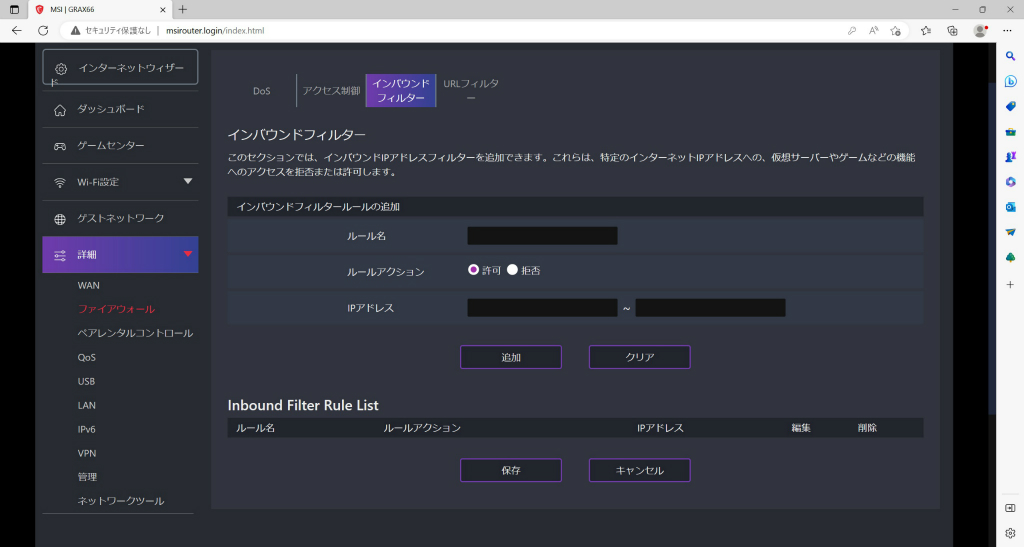
Task: Expand the Wi-Fi設定 dropdown arrow
Action: click(x=188, y=181)
